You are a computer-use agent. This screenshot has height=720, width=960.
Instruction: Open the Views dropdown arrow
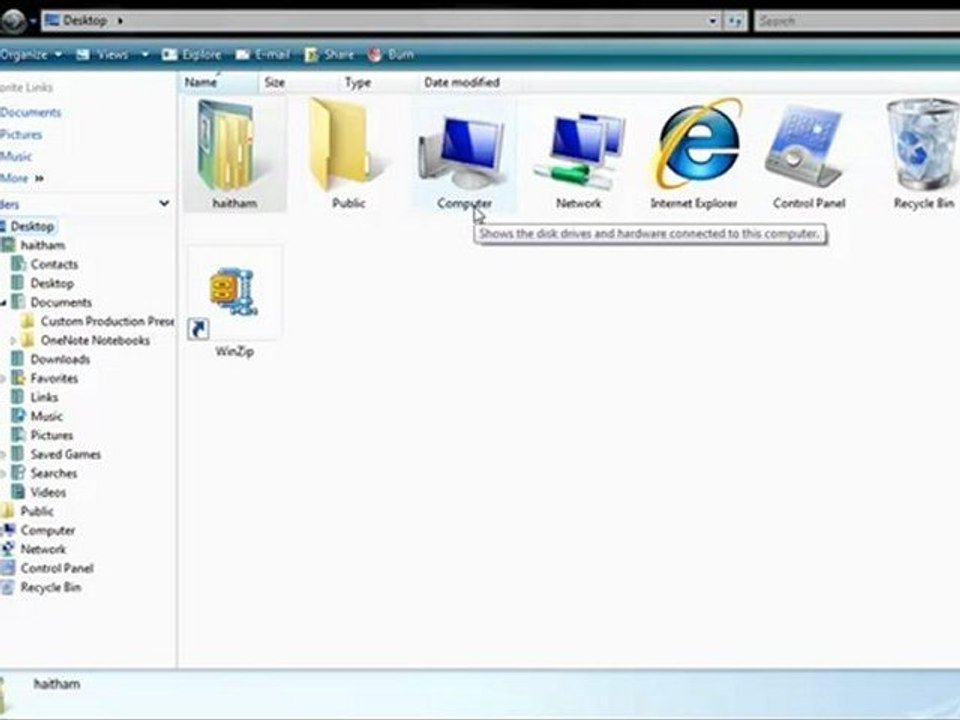(145, 54)
